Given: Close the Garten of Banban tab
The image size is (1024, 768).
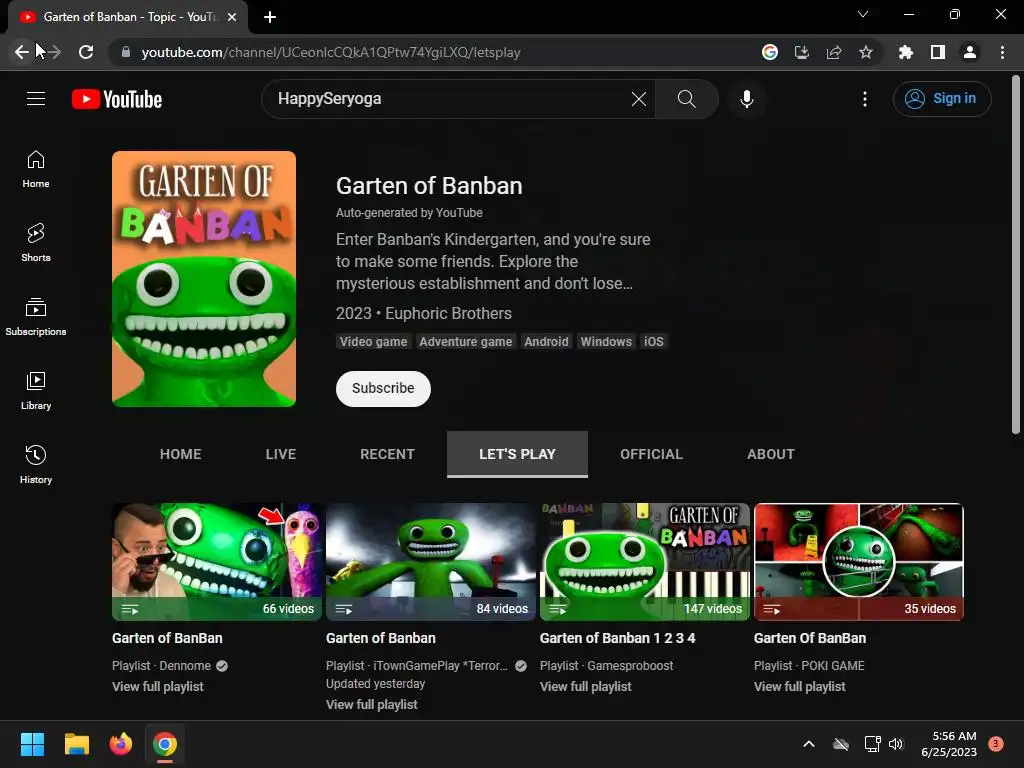Looking at the screenshot, I should (232, 17).
